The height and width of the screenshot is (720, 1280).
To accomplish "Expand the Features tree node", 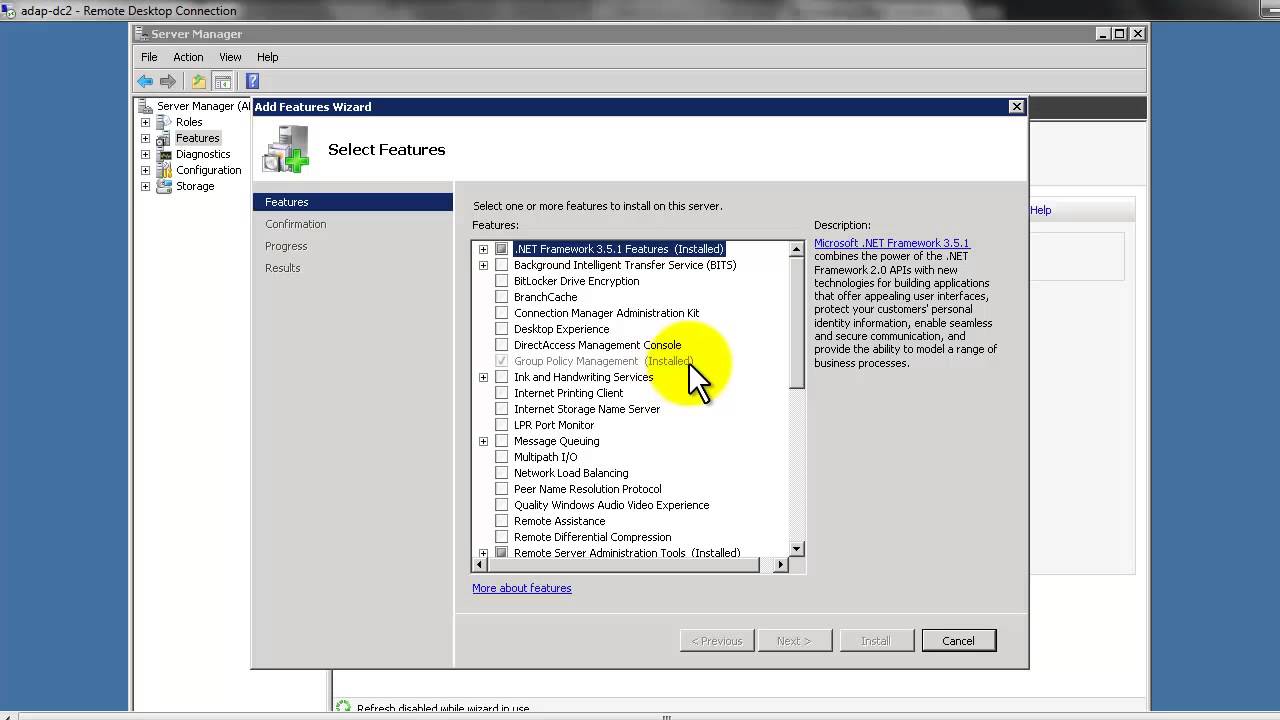I will click(x=145, y=138).
